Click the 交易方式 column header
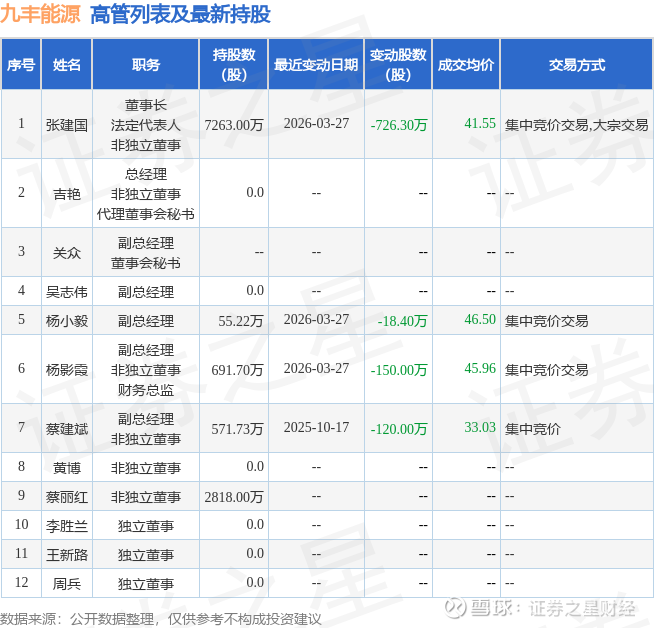The height and width of the screenshot is (628, 654). (577, 65)
